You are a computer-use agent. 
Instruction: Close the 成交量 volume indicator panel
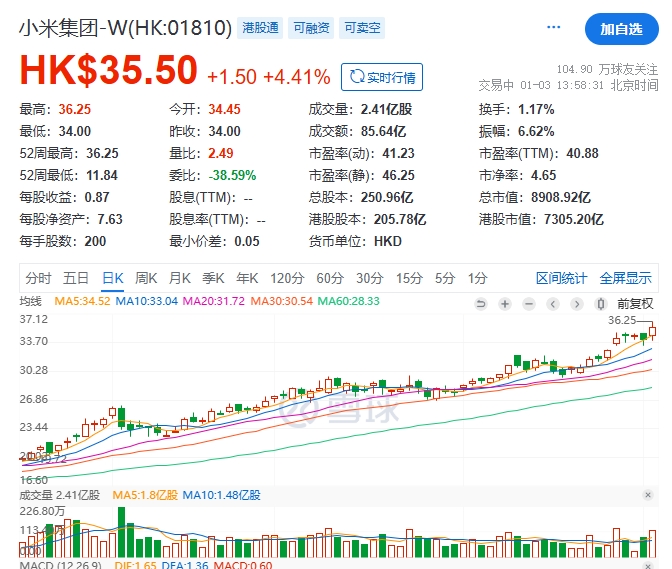click(x=648, y=495)
